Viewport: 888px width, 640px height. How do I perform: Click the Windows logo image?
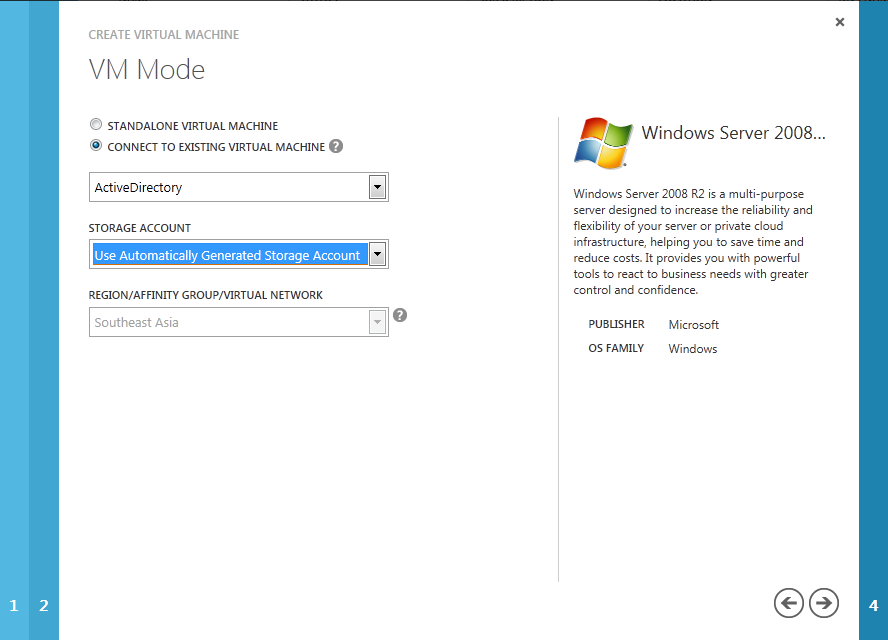[603, 141]
